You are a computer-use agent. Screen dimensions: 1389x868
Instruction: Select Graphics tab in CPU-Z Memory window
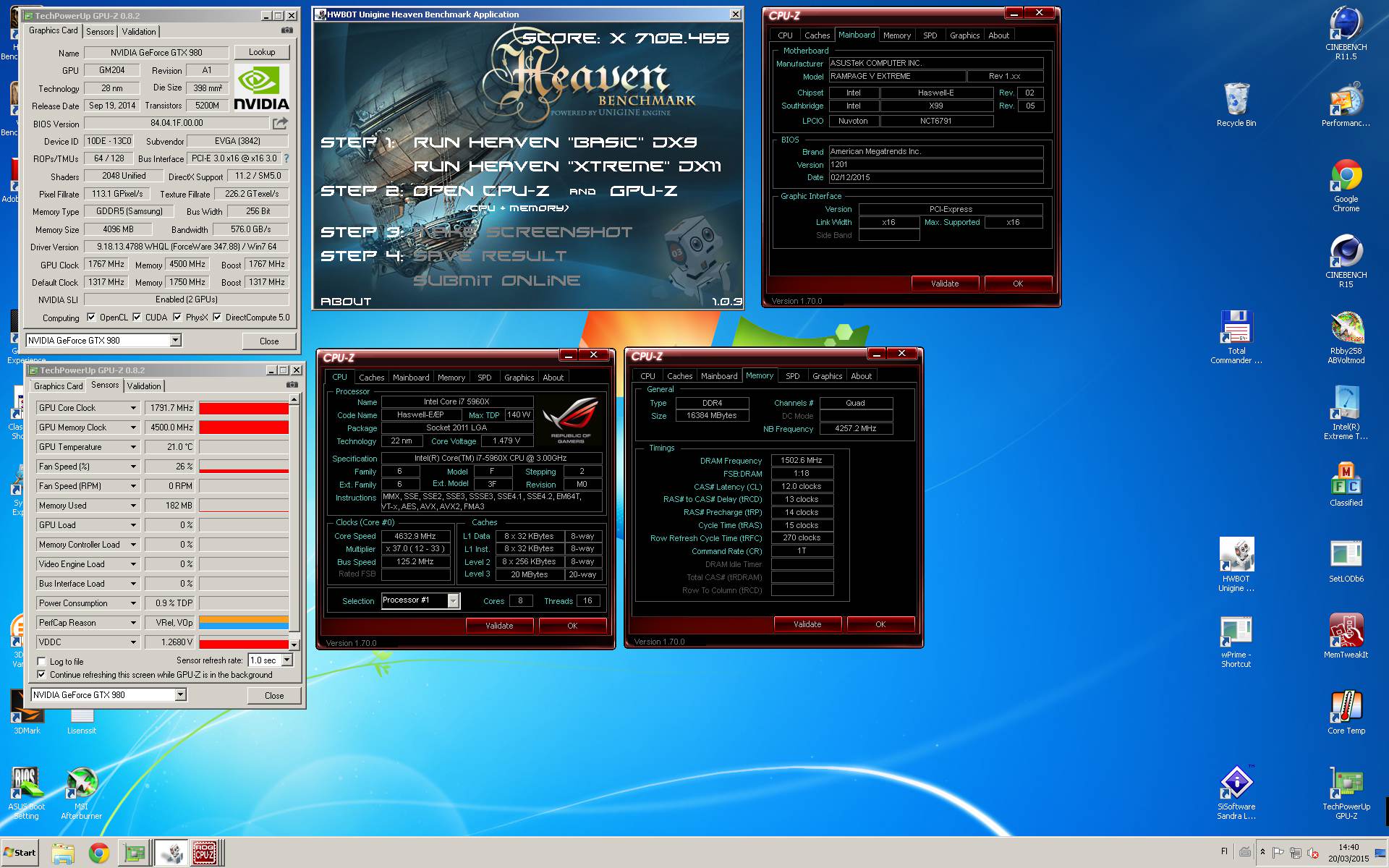coord(827,375)
